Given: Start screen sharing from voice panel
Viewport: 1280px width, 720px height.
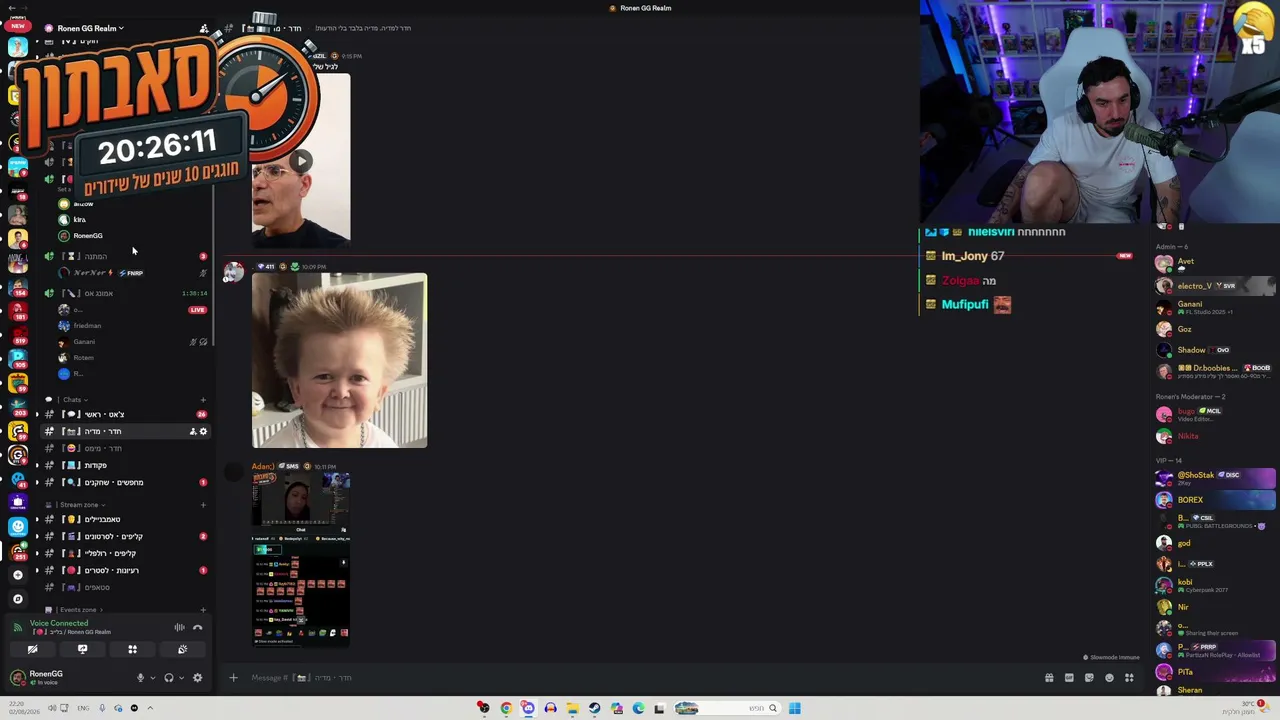Looking at the screenshot, I should 82,649.
